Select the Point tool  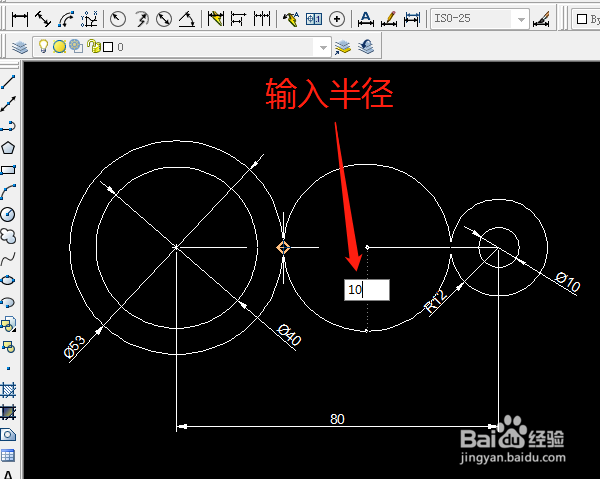coord(8,368)
